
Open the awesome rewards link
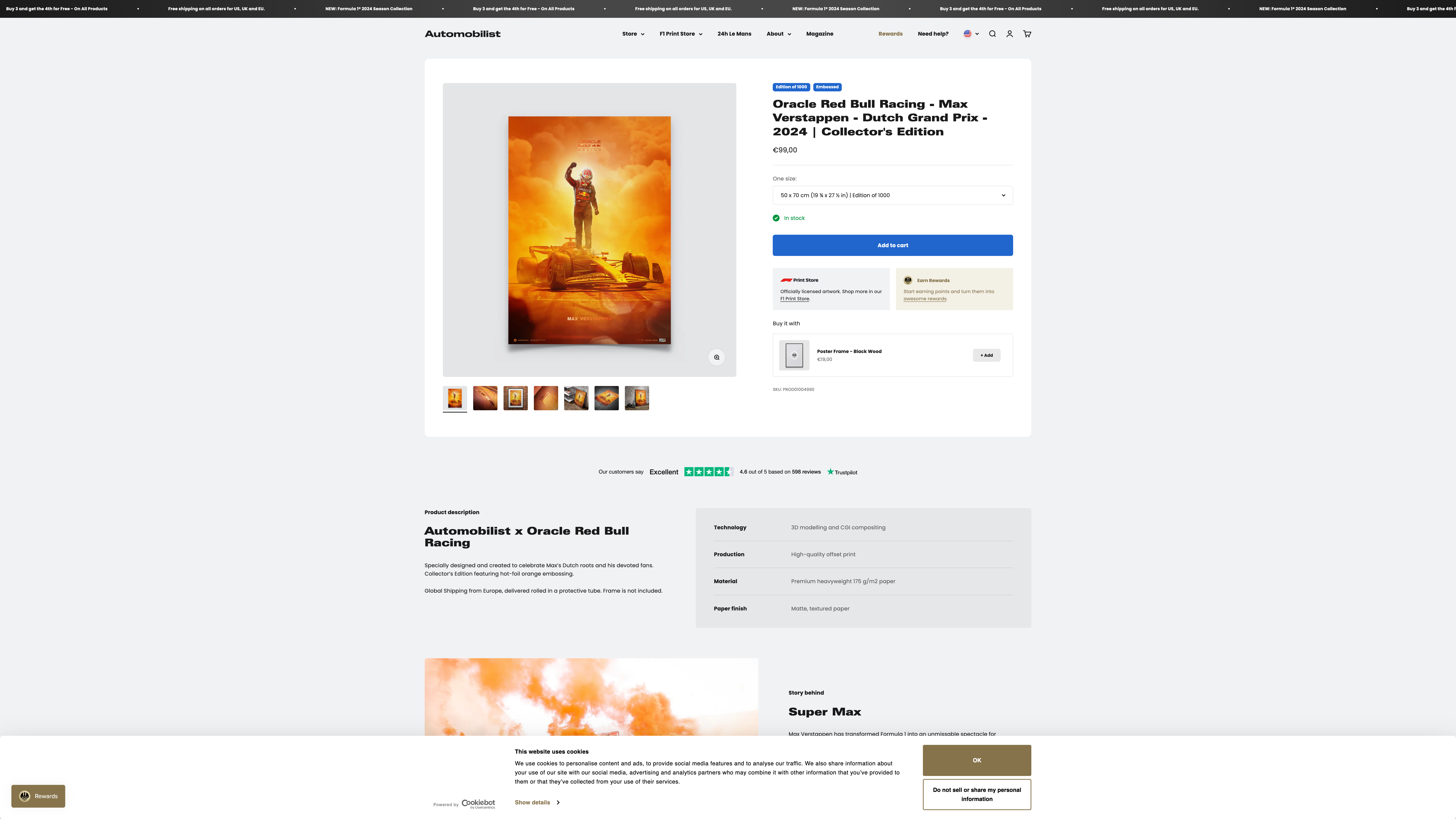(925, 299)
